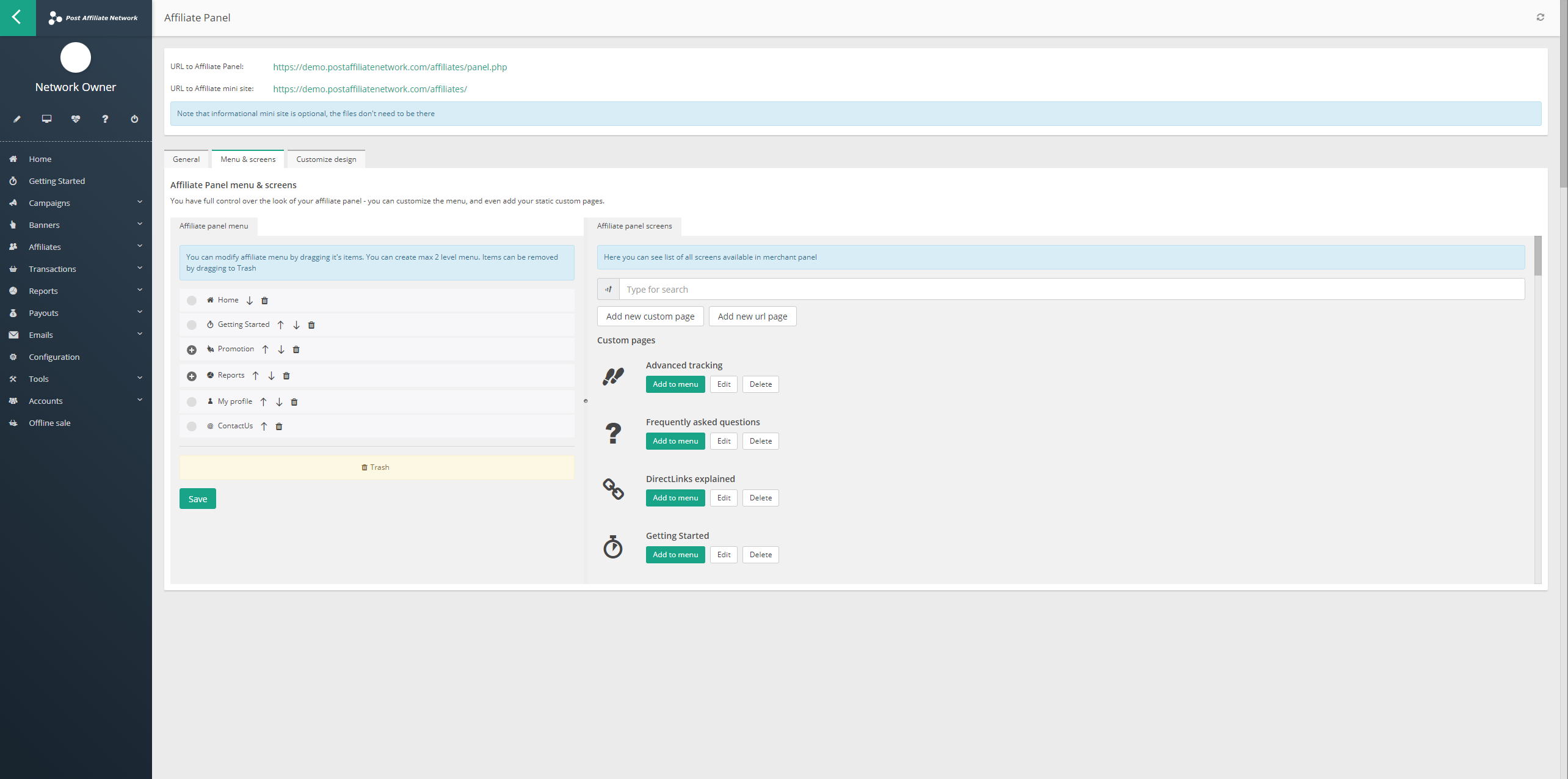Click the pencil edit icon under the profile avatar
Viewport: 1568px width, 779px height.
[16, 119]
